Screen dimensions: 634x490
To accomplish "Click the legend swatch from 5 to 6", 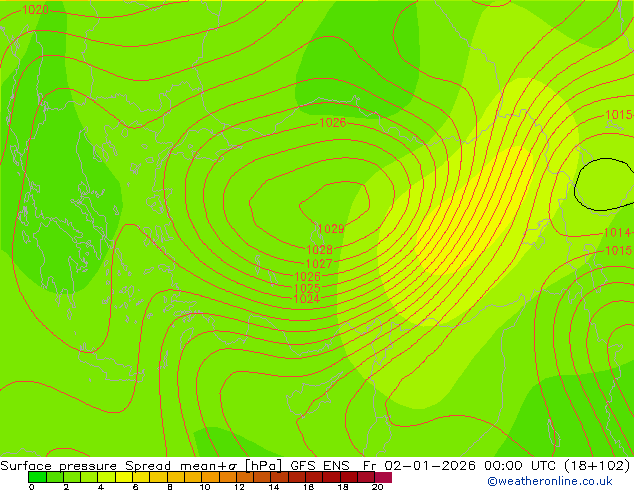I will click(x=124, y=477).
